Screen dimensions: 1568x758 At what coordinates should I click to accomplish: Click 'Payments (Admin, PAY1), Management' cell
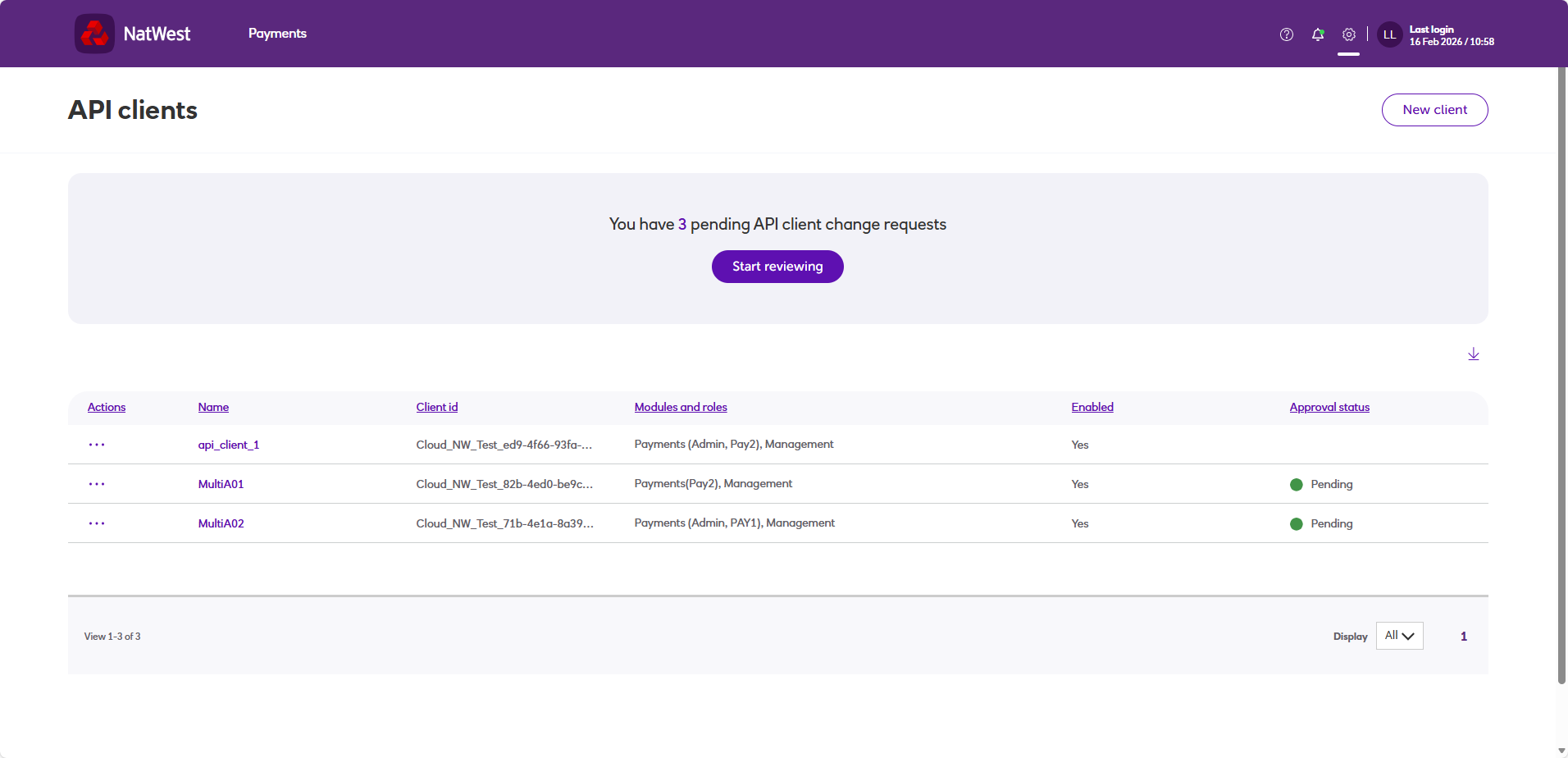coord(735,523)
